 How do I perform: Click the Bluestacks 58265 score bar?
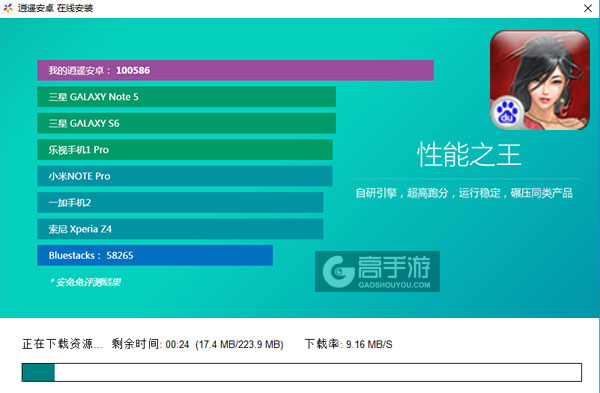tap(155, 255)
